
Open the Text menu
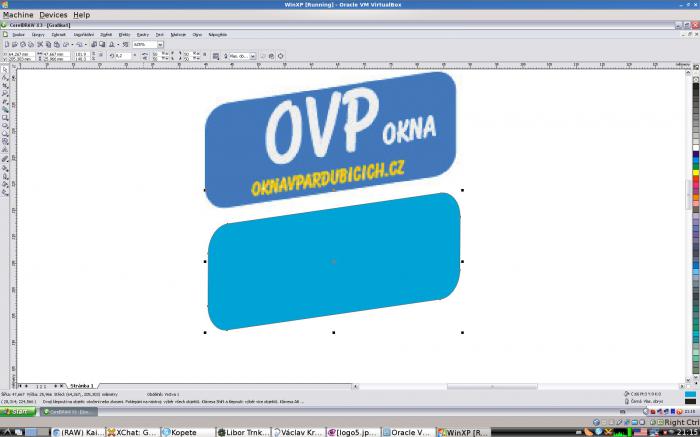[x=159, y=34]
